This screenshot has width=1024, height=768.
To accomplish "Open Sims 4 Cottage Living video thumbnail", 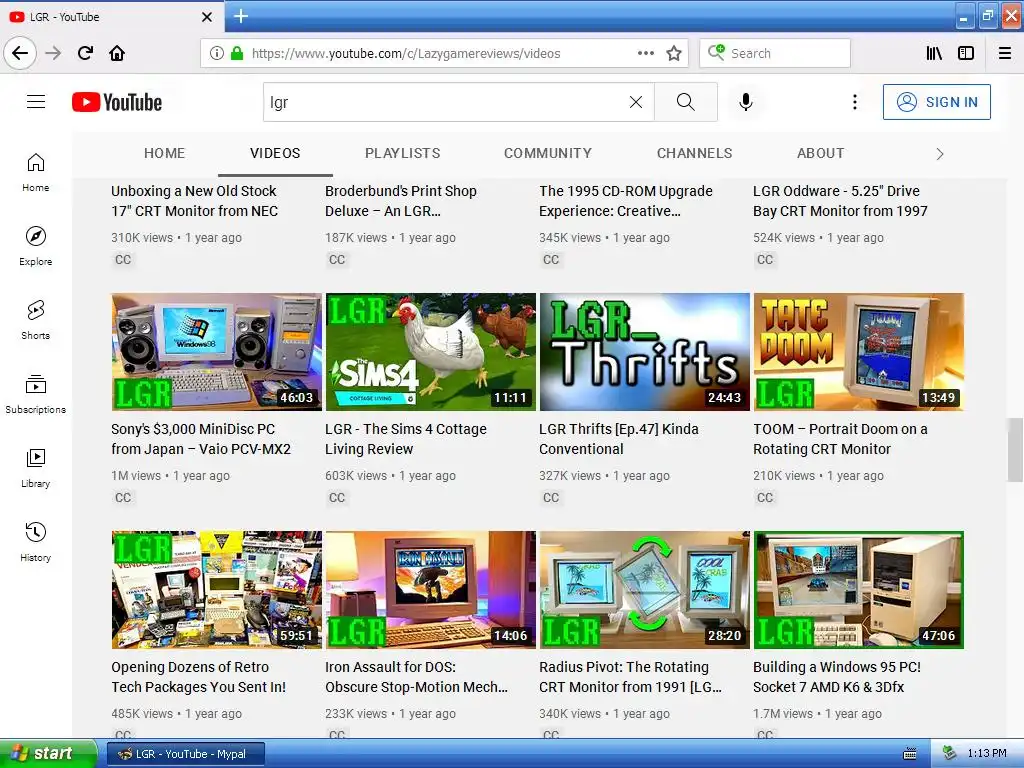I will coord(430,352).
